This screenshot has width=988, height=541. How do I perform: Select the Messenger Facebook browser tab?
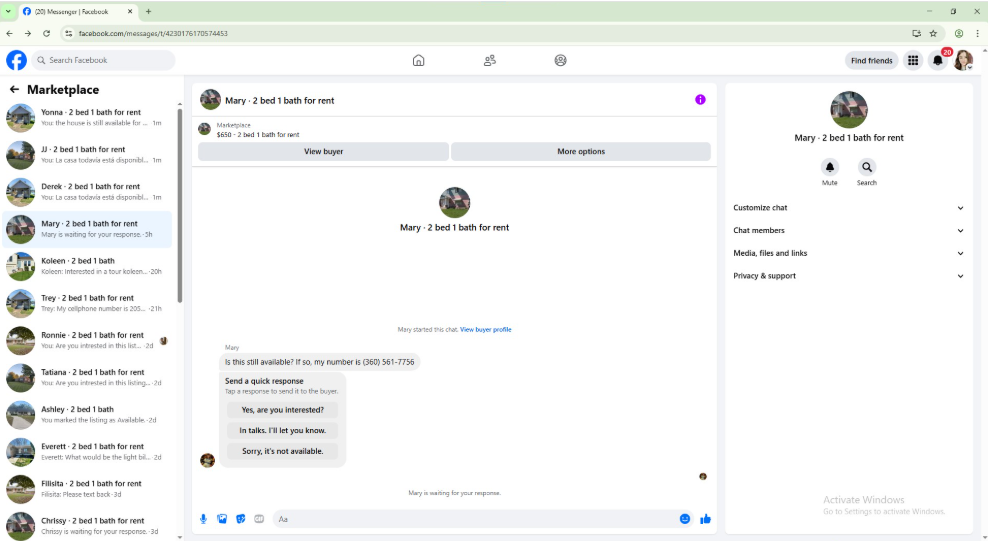click(77, 11)
